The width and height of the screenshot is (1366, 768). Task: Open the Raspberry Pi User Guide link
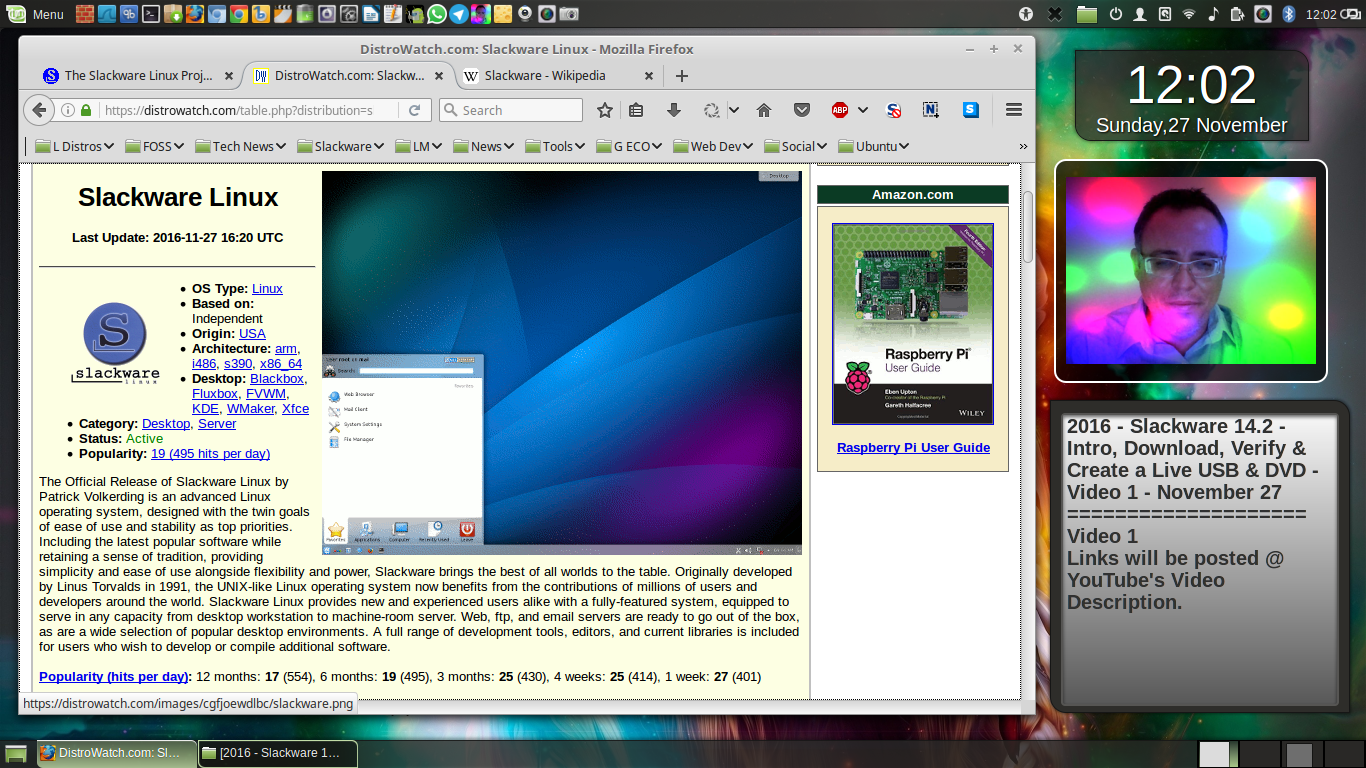pyautogui.click(x=912, y=447)
